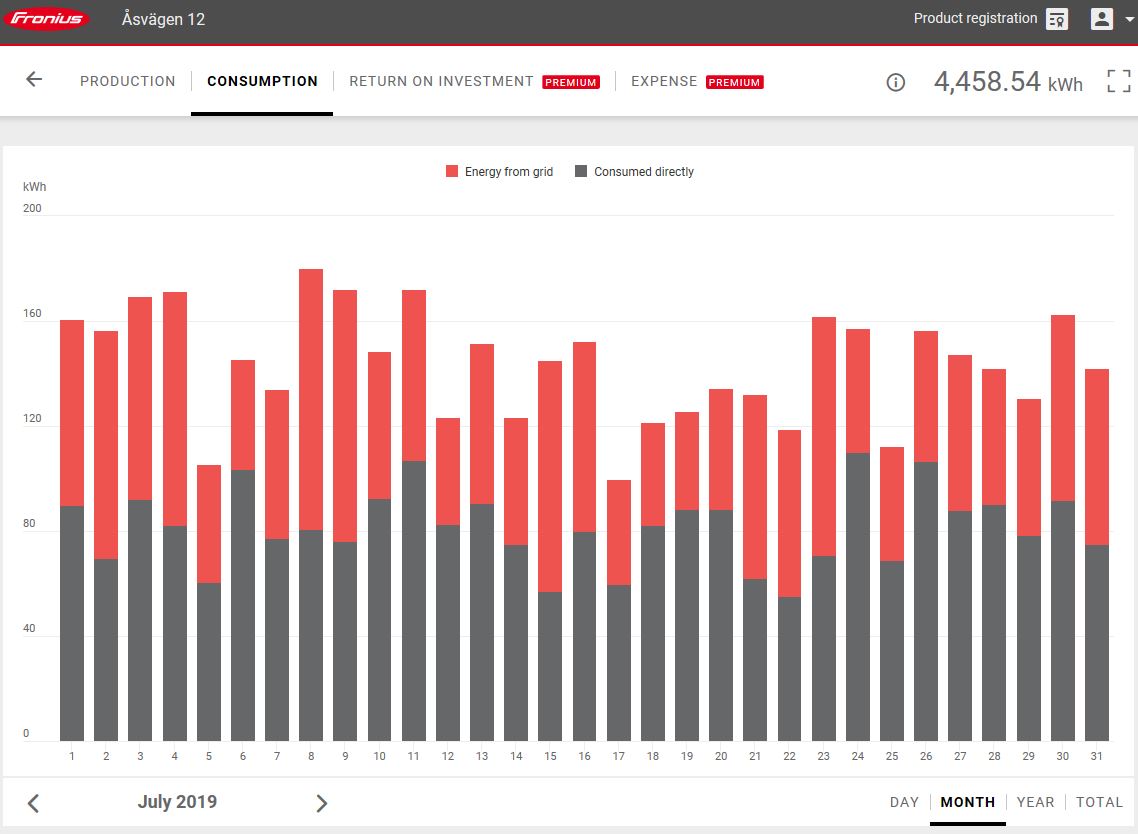This screenshot has width=1138, height=834.
Task: Select the TOTAL view
Action: pos(1099,802)
